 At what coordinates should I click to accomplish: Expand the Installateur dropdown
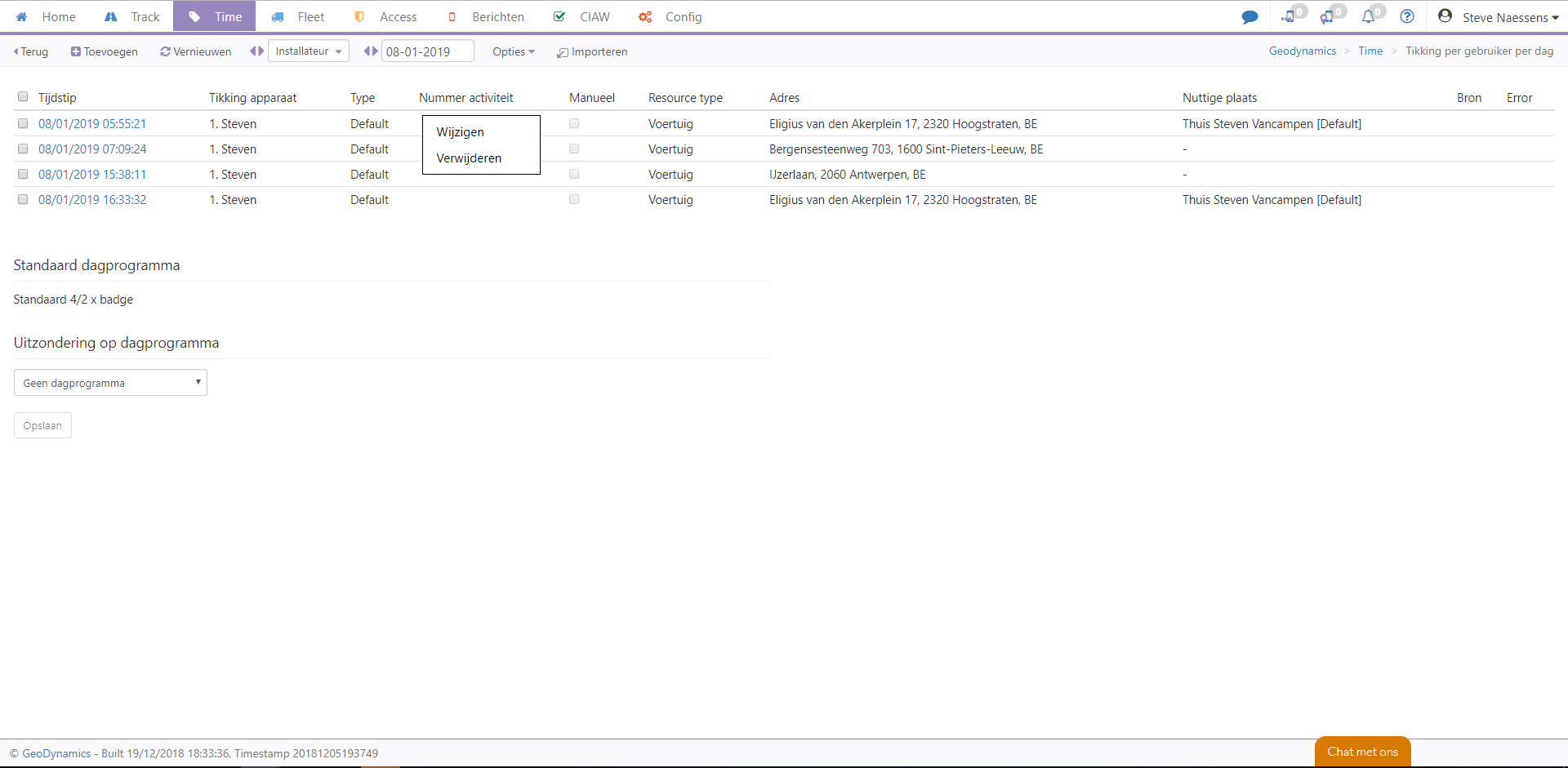point(308,51)
